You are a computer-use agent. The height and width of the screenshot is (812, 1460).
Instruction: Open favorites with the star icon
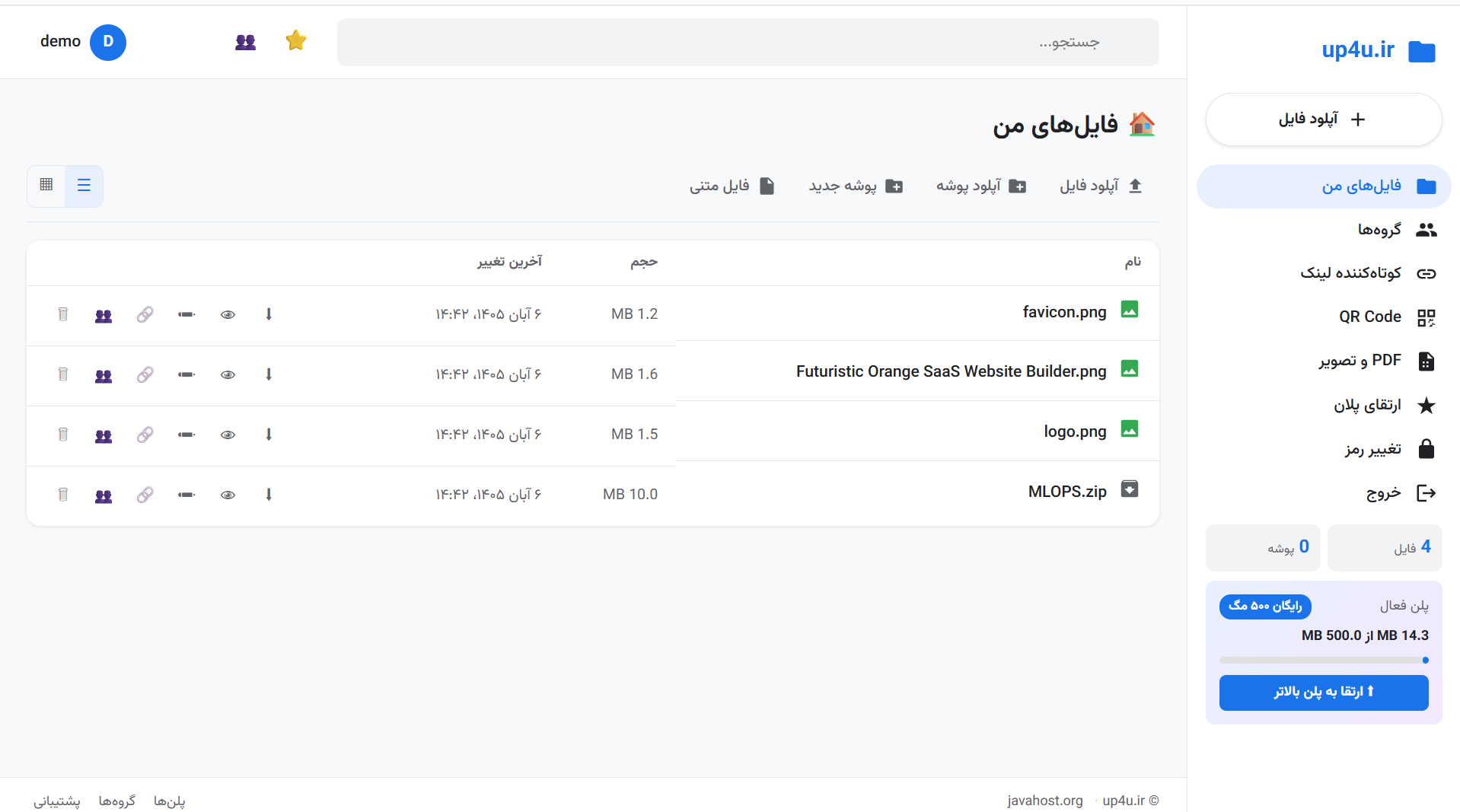[296, 41]
